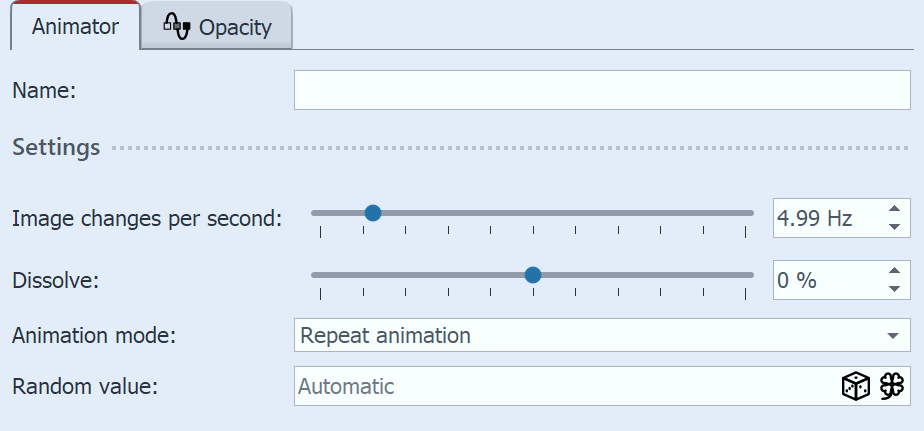Click the Opacity tab label
The width and height of the screenshot is (924, 431).
pos(235,27)
